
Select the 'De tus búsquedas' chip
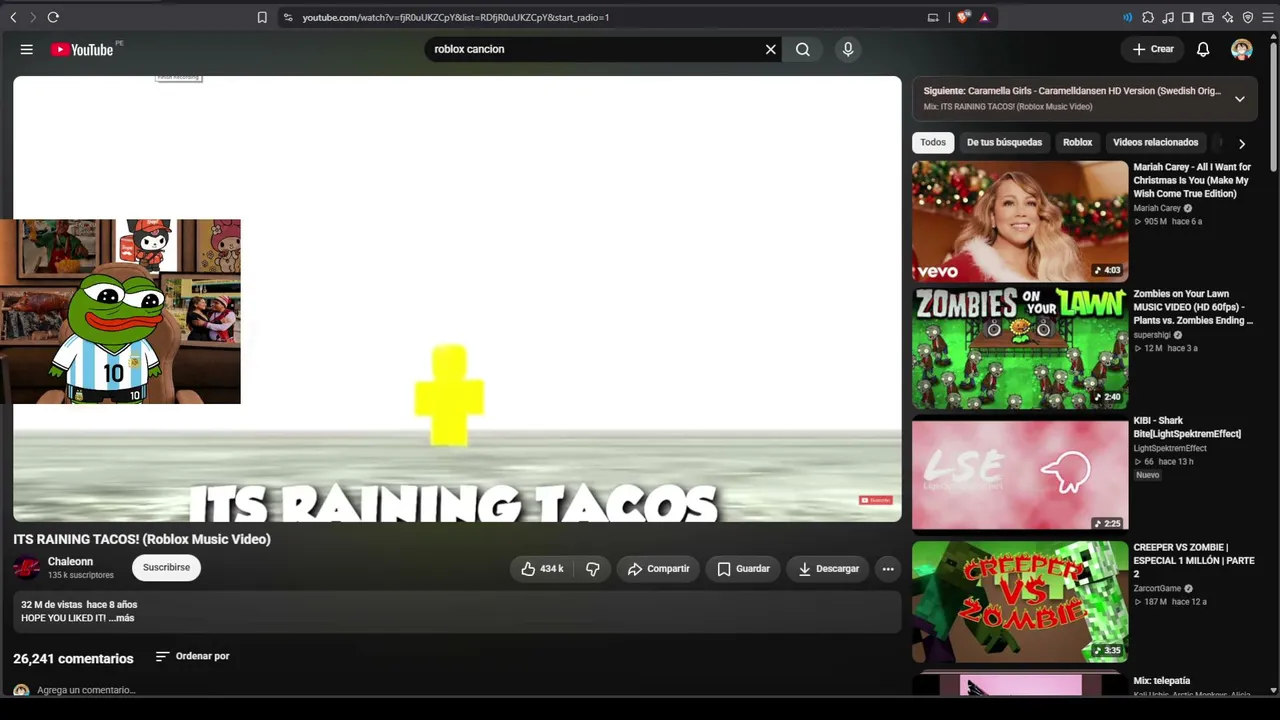1004,143
